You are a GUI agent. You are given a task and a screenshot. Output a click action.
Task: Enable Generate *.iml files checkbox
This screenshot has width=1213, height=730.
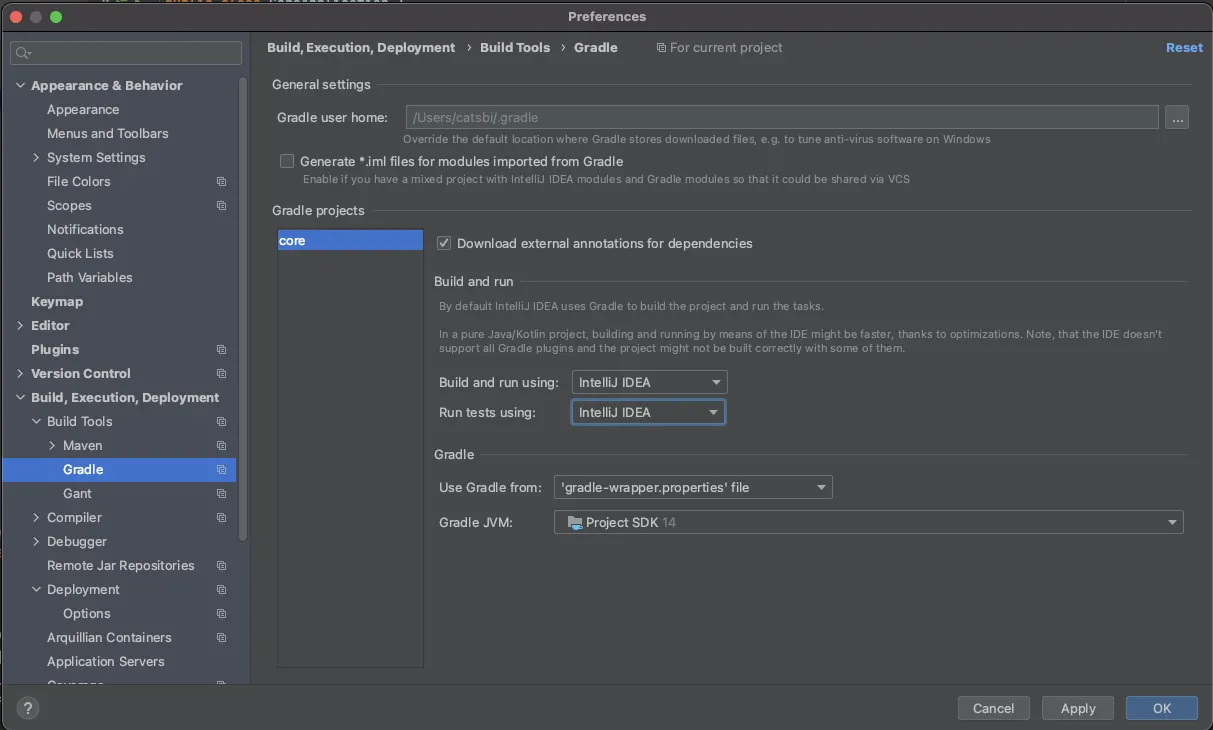coord(288,161)
